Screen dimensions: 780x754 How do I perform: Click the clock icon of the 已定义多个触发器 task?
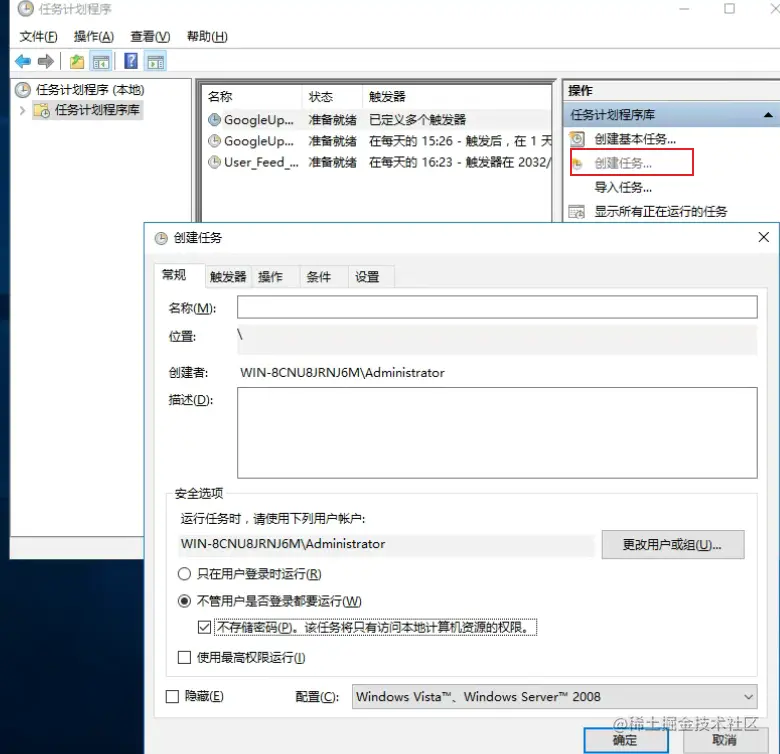point(214,119)
